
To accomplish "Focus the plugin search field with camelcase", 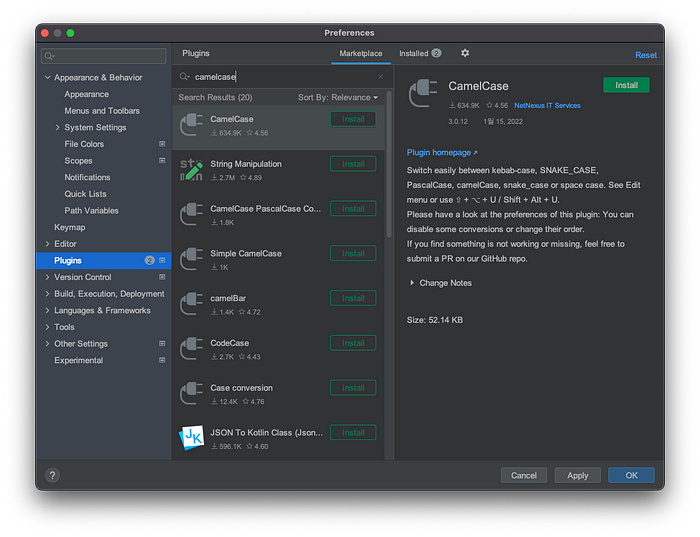I will pos(282,77).
